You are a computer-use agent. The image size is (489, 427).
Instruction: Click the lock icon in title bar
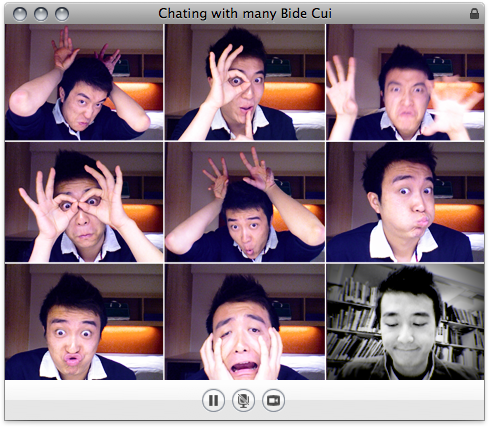pos(474,14)
